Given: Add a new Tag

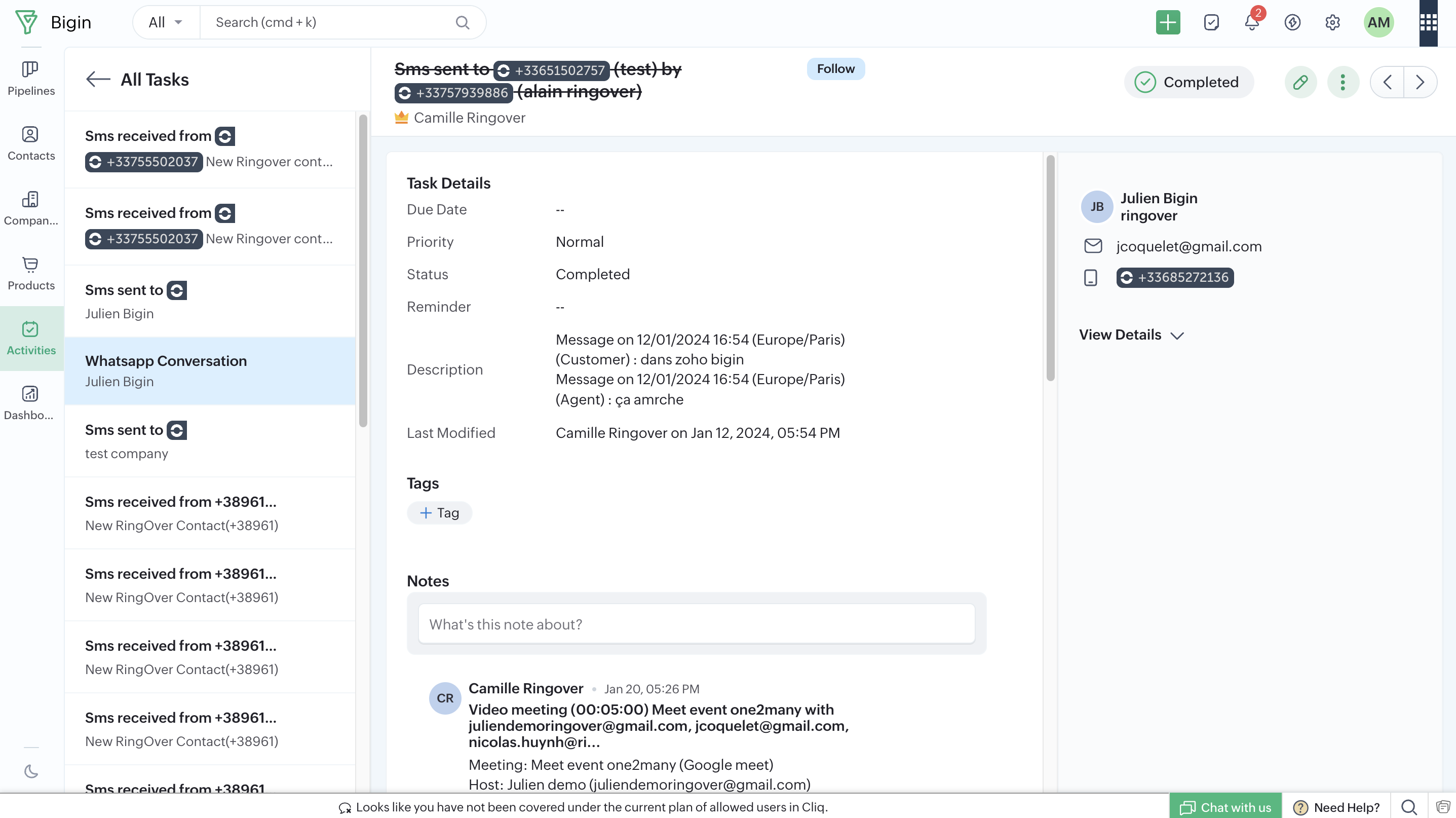Looking at the screenshot, I should coord(440,513).
